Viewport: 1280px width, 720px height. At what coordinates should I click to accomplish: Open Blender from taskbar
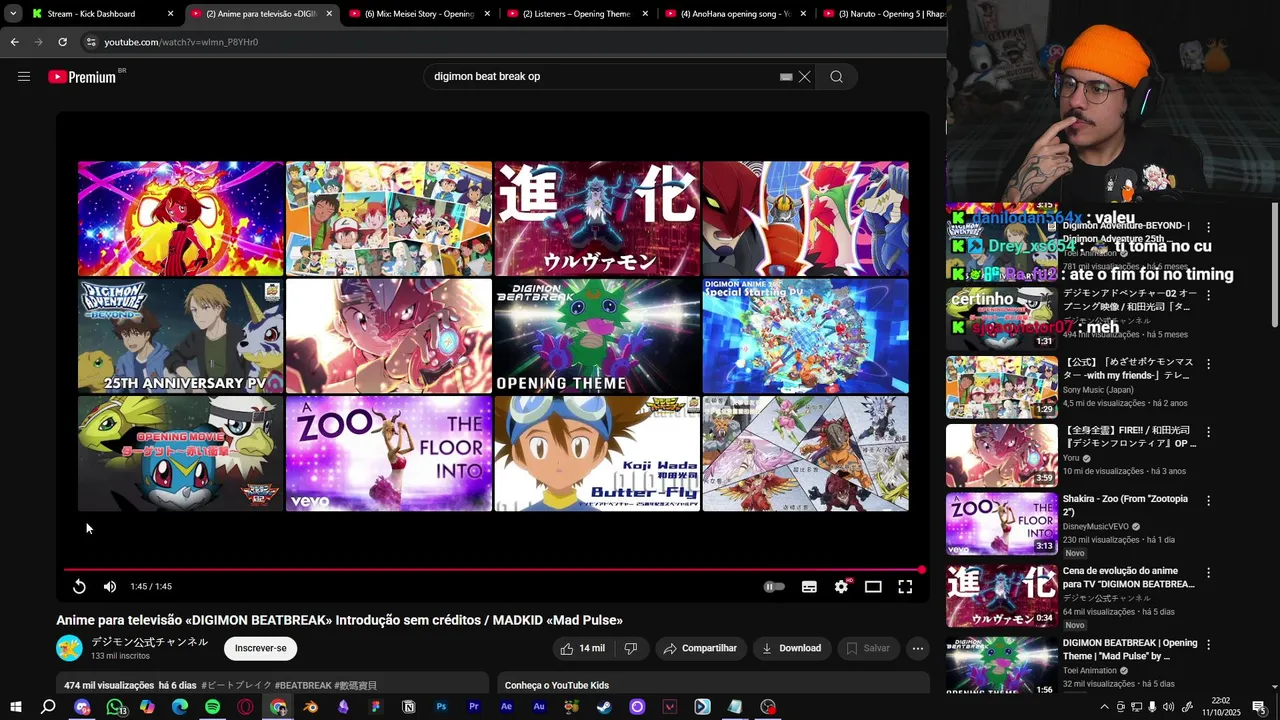311,707
